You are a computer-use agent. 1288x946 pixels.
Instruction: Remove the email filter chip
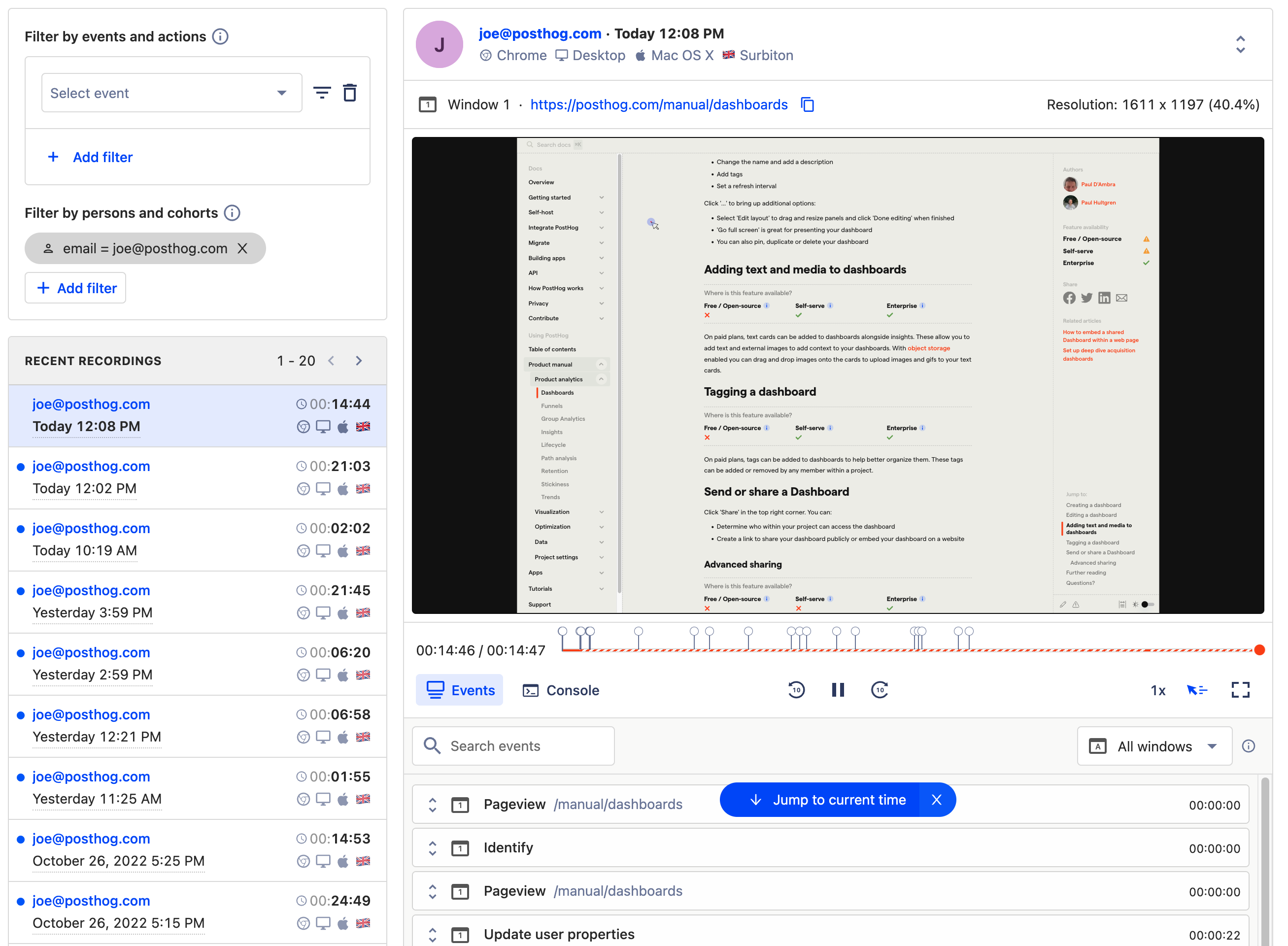[243, 248]
